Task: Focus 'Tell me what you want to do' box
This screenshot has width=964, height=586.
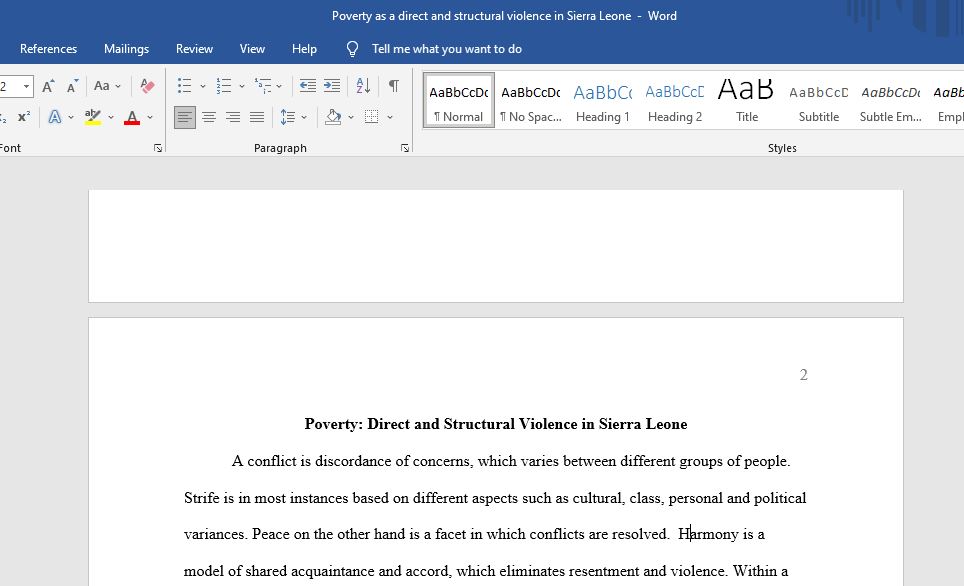Action: coord(447,49)
